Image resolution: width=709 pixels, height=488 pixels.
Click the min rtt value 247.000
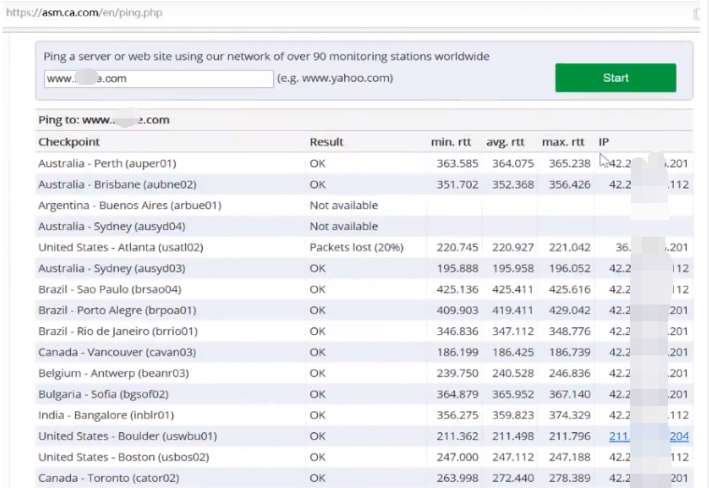(x=457, y=457)
